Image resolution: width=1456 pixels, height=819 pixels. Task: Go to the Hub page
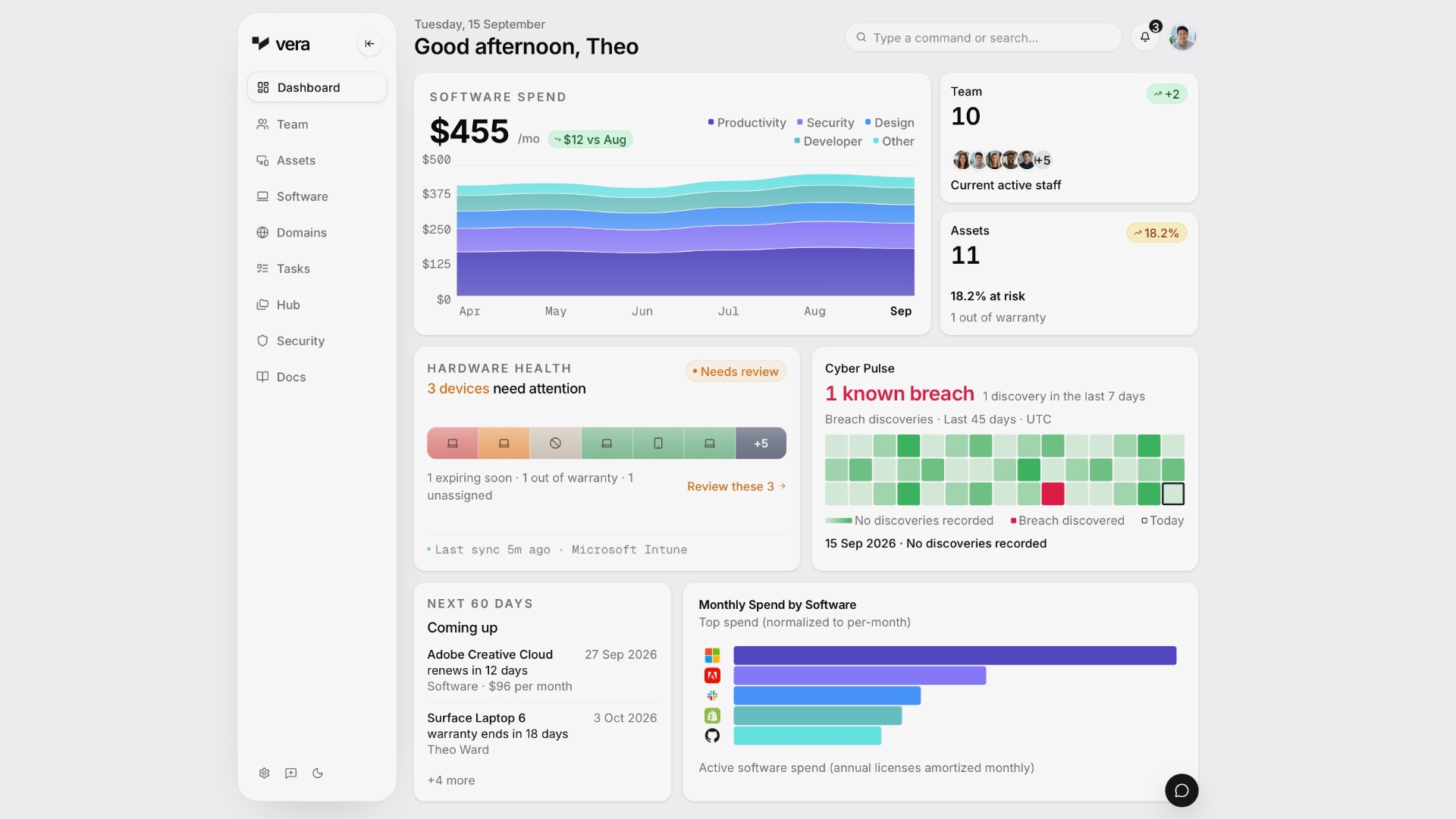tap(317, 305)
